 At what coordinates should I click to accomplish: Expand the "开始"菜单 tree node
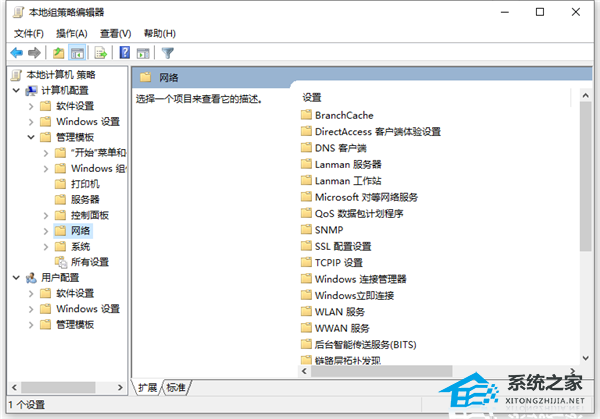46,153
